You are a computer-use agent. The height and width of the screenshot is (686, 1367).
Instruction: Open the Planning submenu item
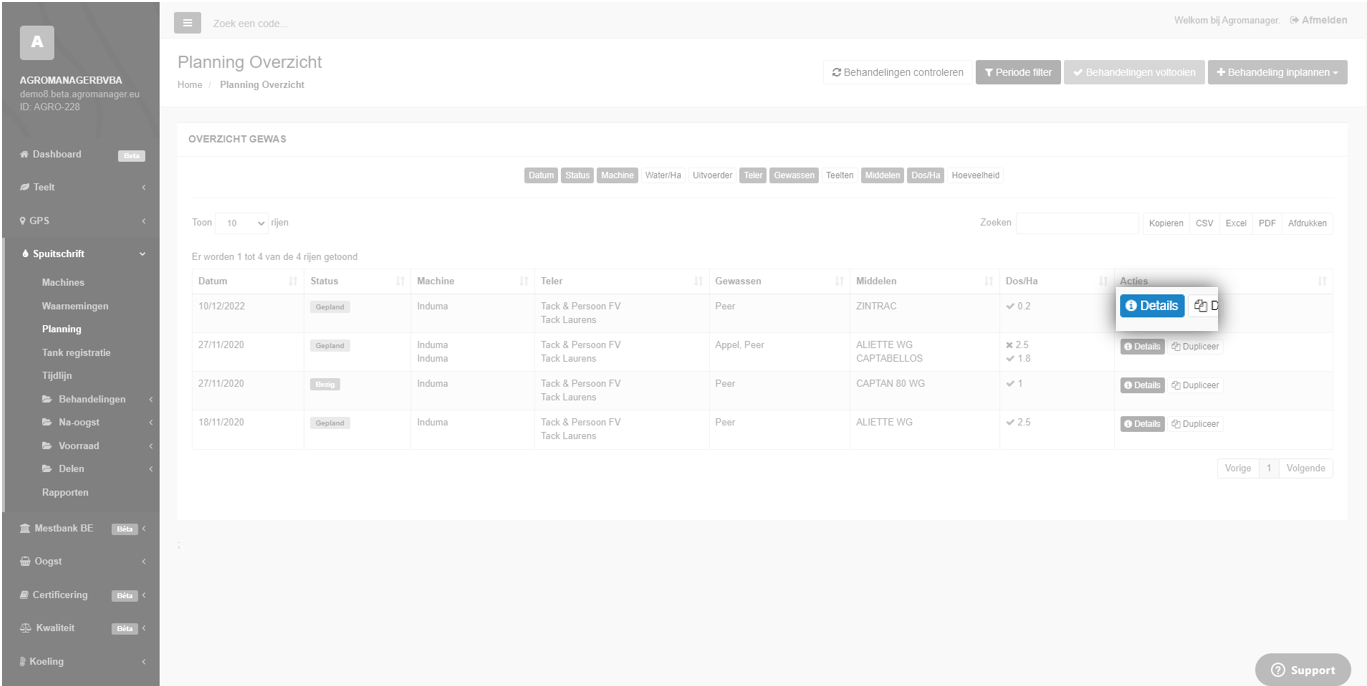[x=62, y=329]
